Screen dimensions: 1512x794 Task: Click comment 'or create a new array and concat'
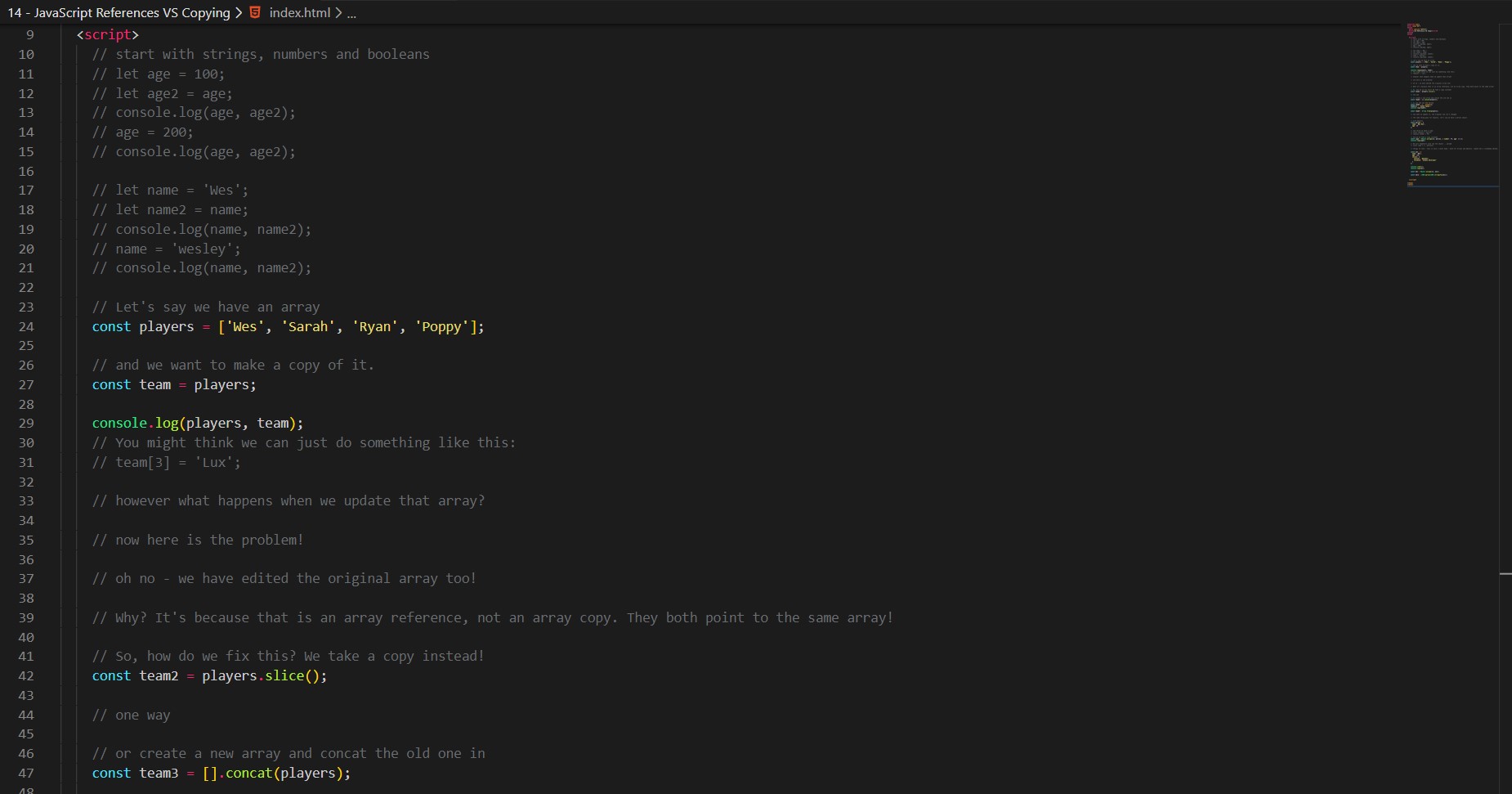tap(289, 753)
